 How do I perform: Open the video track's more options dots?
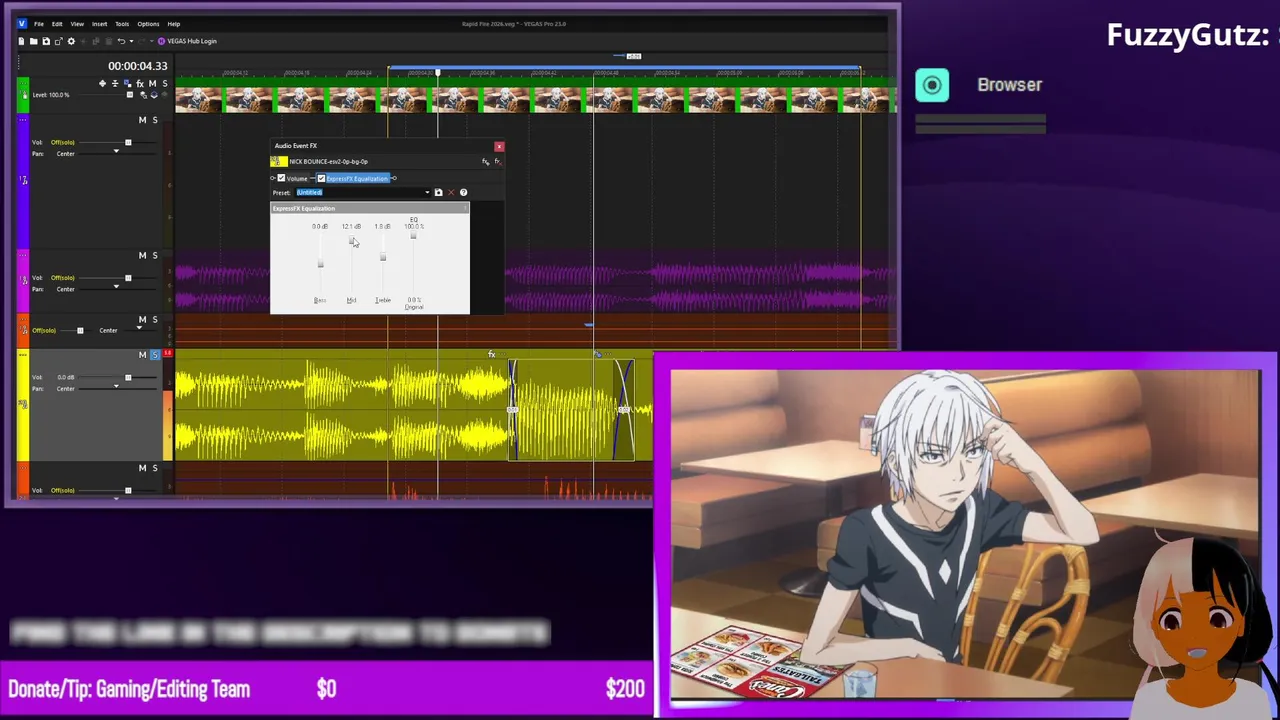pyautogui.click(x=23, y=83)
